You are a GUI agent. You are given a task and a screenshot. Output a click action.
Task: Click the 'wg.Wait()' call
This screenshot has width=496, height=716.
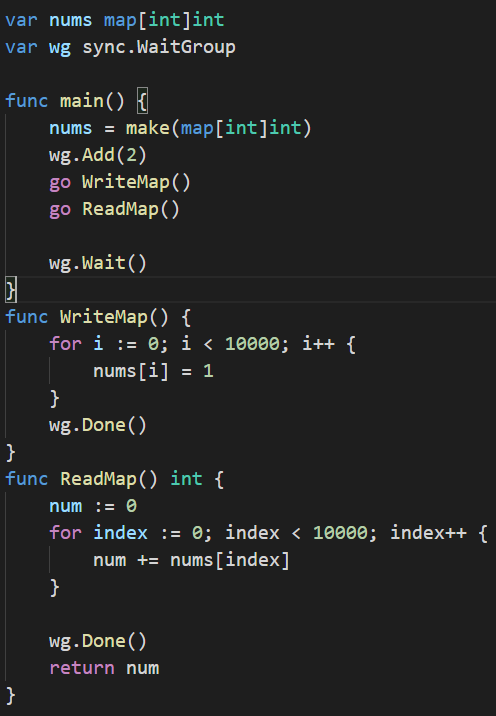pyautogui.click(x=98, y=263)
